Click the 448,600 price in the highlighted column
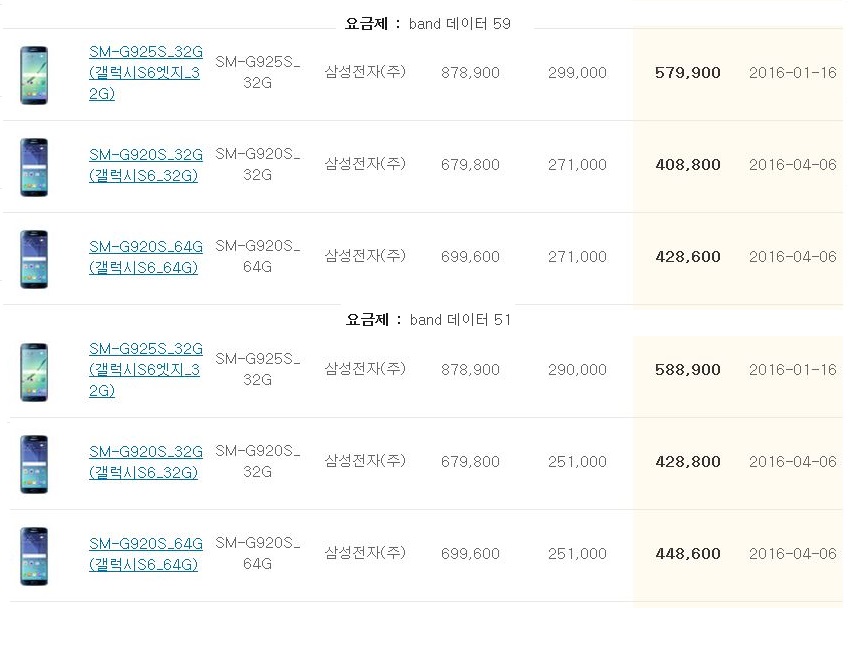Image resolution: width=852 pixels, height=650 pixels. [687, 554]
